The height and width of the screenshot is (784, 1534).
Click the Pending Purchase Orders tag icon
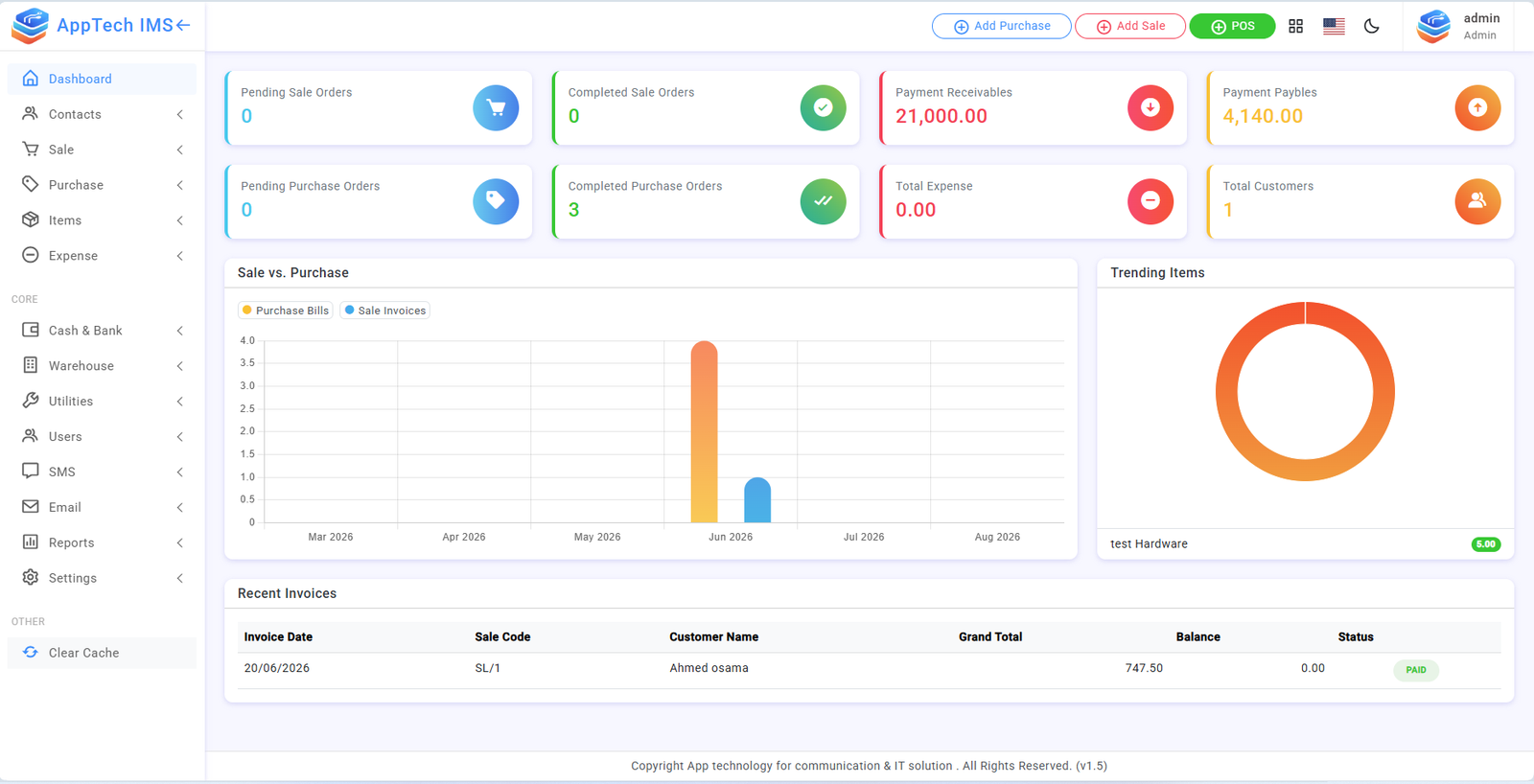(496, 201)
